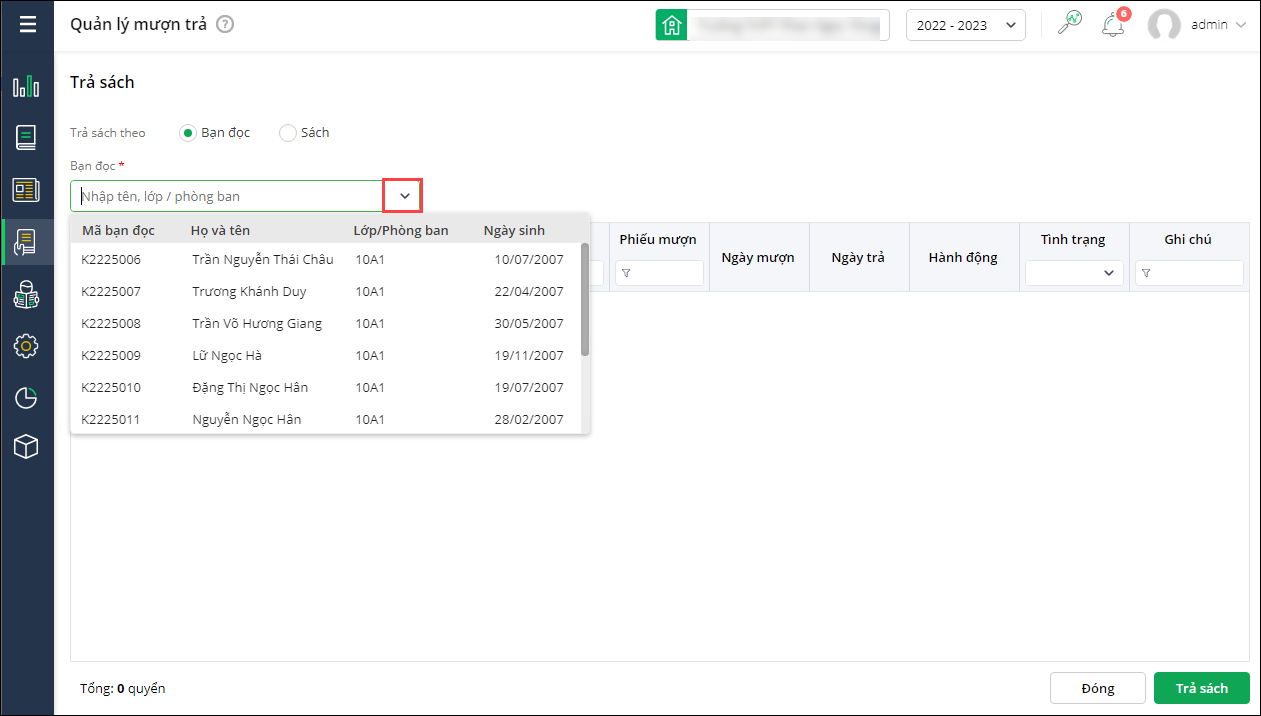Click the Họ và tên column header
The width and height of the screenshot is (1261, 716).
(x=220, y=231)
